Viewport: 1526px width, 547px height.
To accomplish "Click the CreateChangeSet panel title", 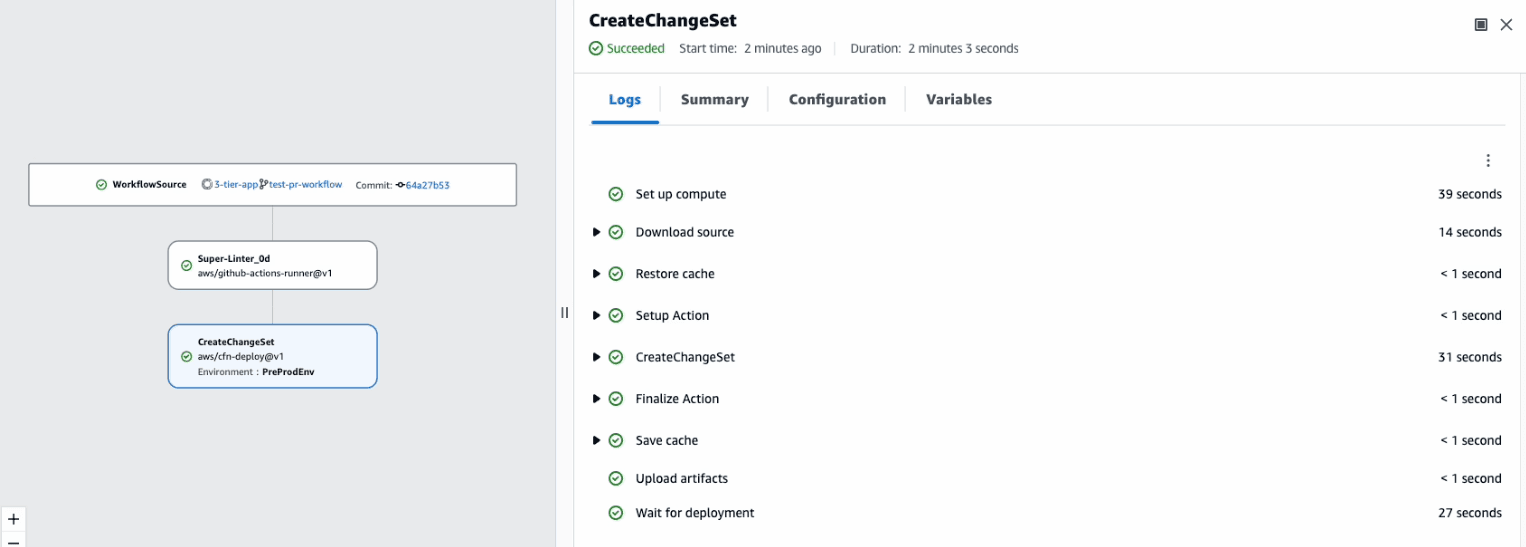I will point(663,20).
